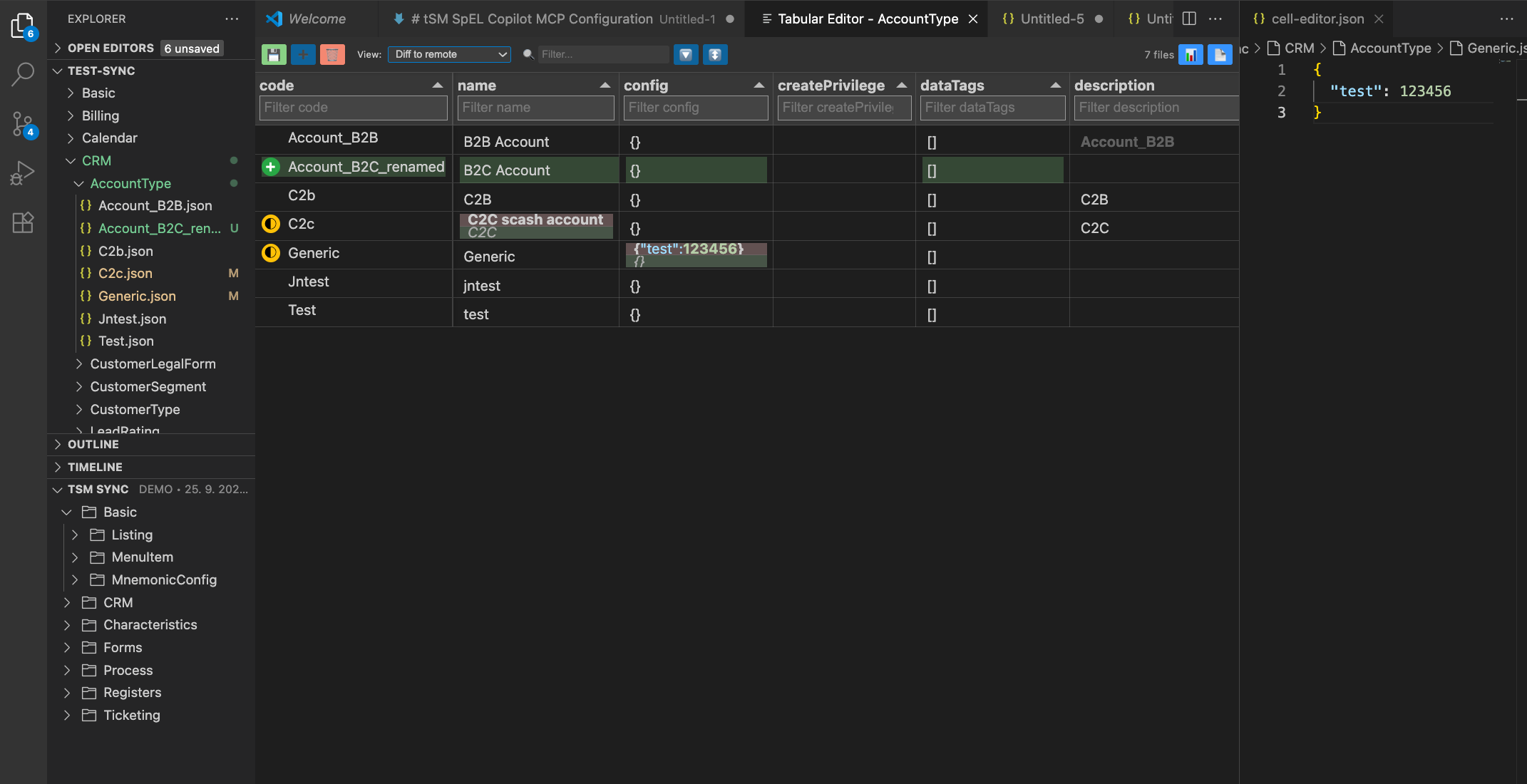Open the Search view in activity bar
This screenshot has height=784, width=1527.
(23, 74)
